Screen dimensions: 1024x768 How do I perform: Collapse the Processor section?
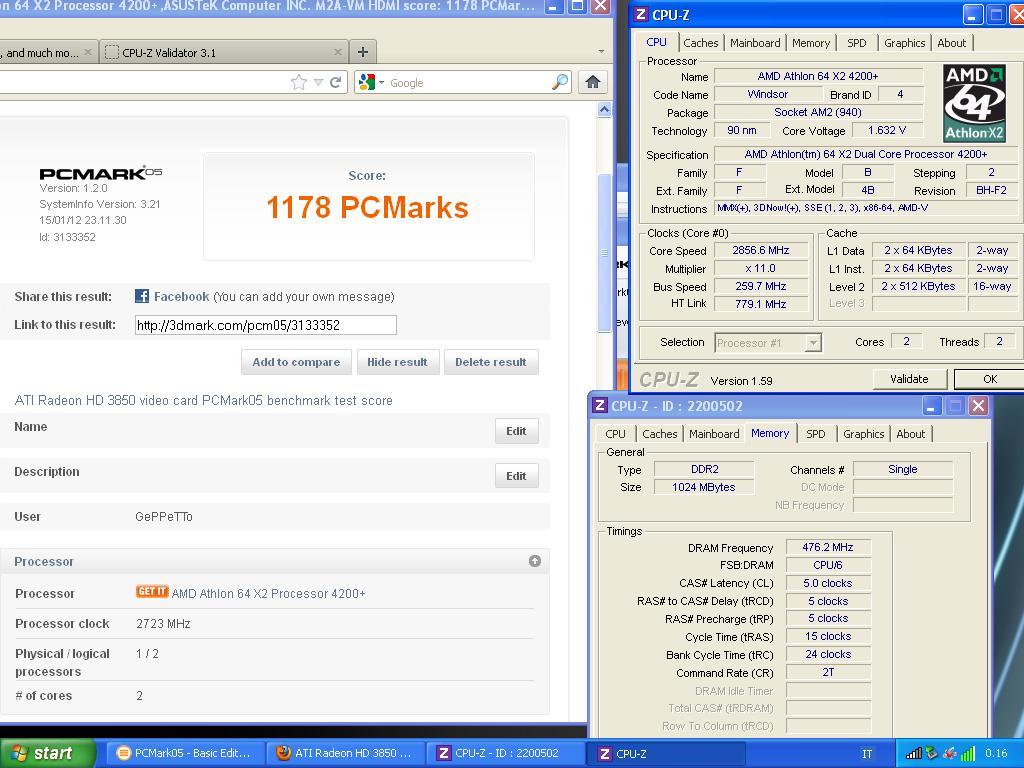click(535, 561)
